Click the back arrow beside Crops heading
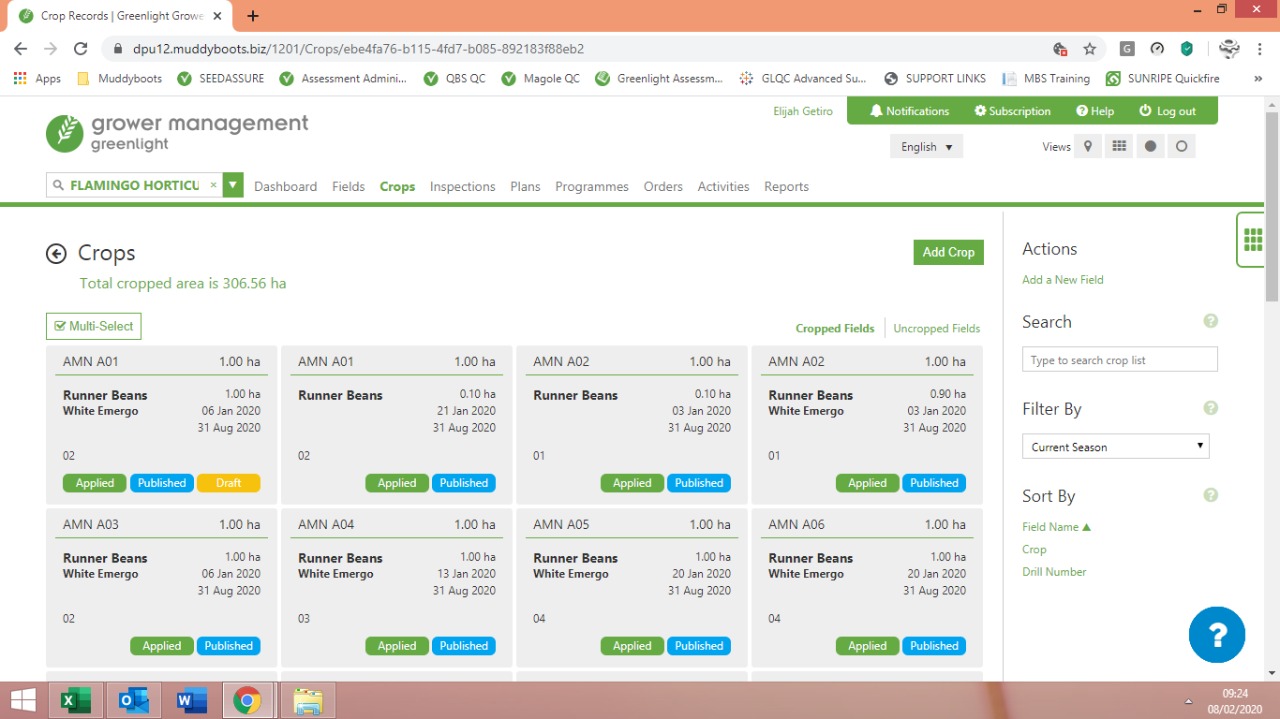The image size is (1280, 719). pos(56,254)
